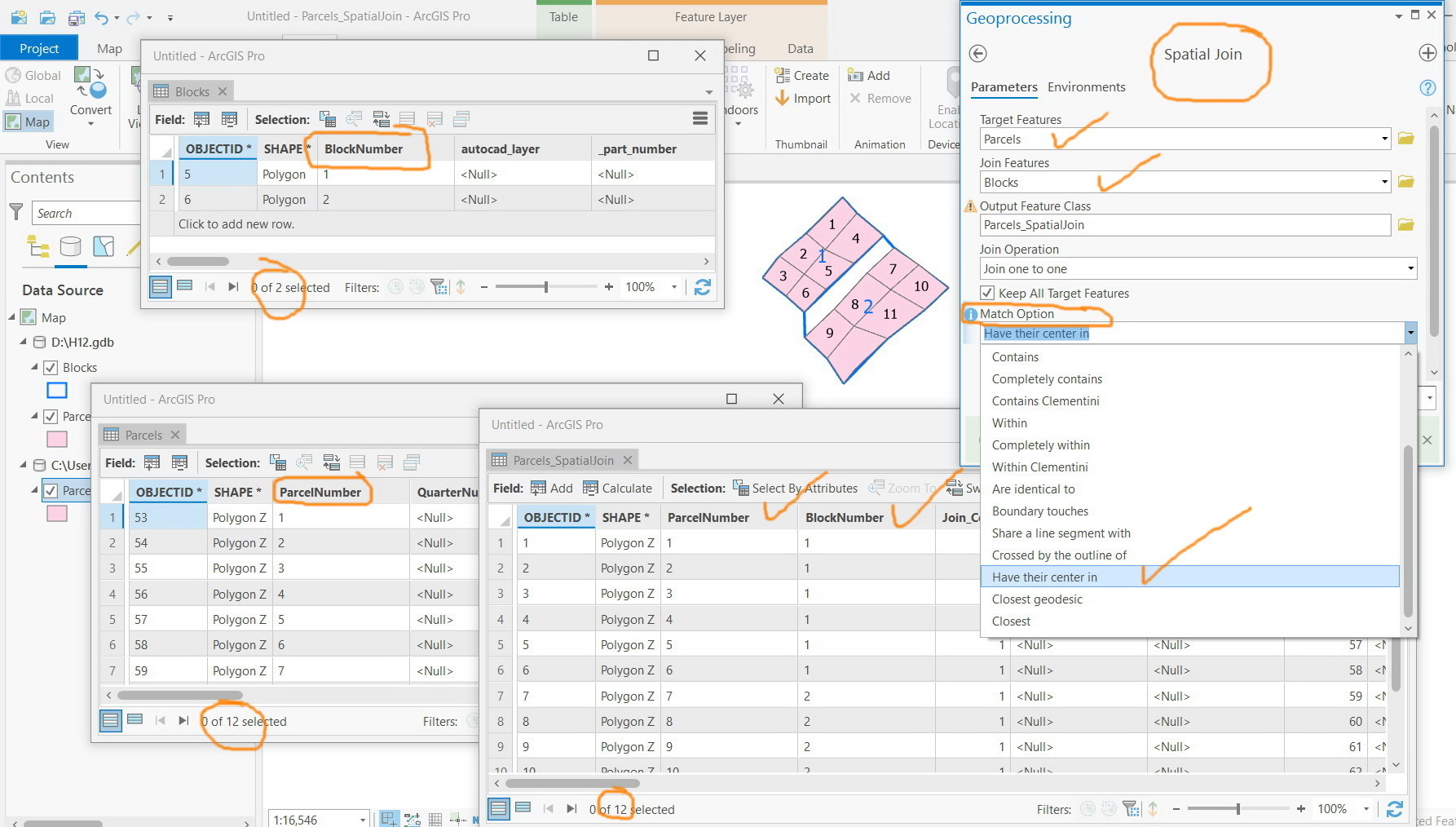The image size is (1456, 827).
Task: Click 'Click to add new row' in Blocks
Action: pos(236,223)
